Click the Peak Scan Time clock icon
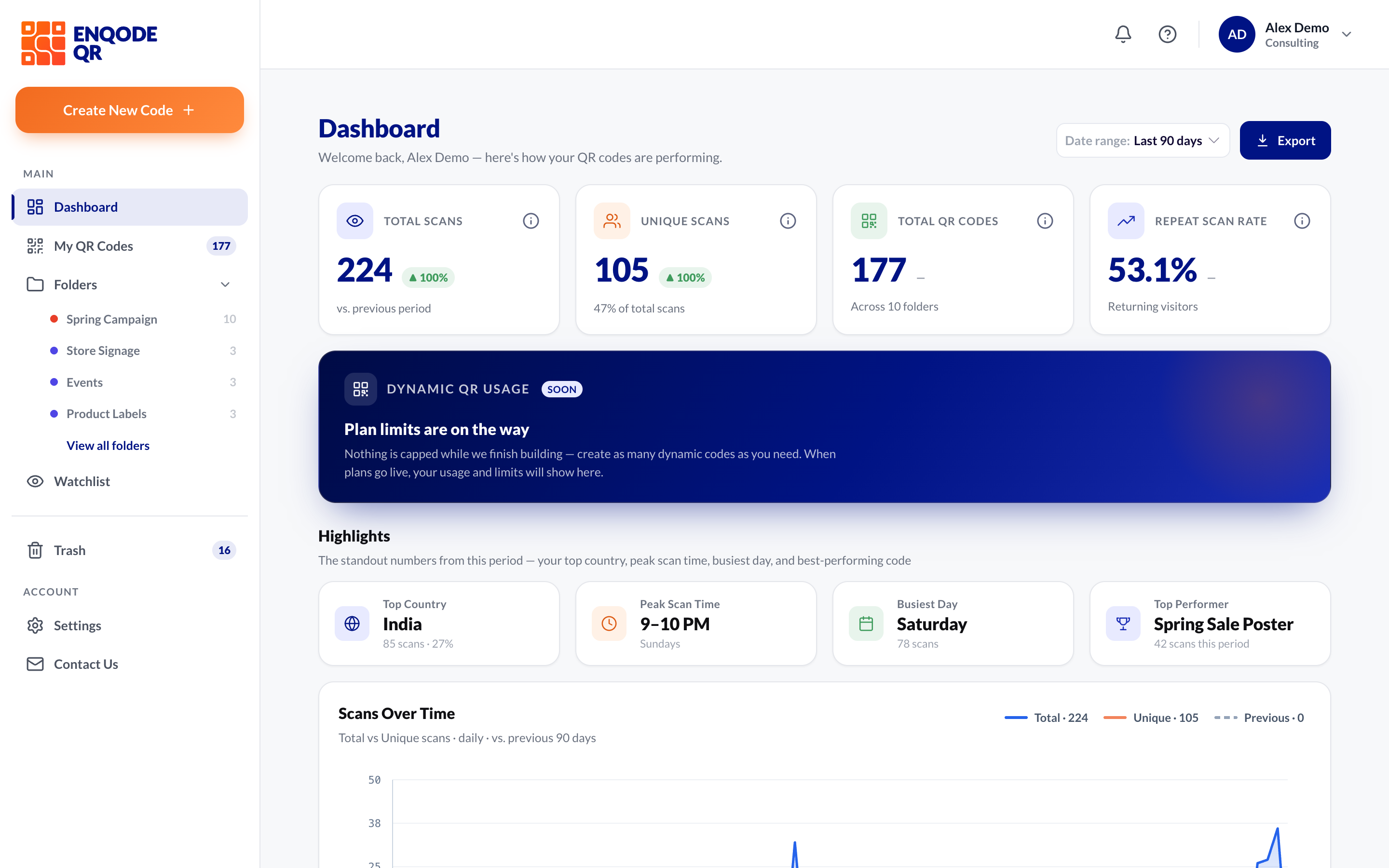The image size is (1389, 868). (609, 624)
